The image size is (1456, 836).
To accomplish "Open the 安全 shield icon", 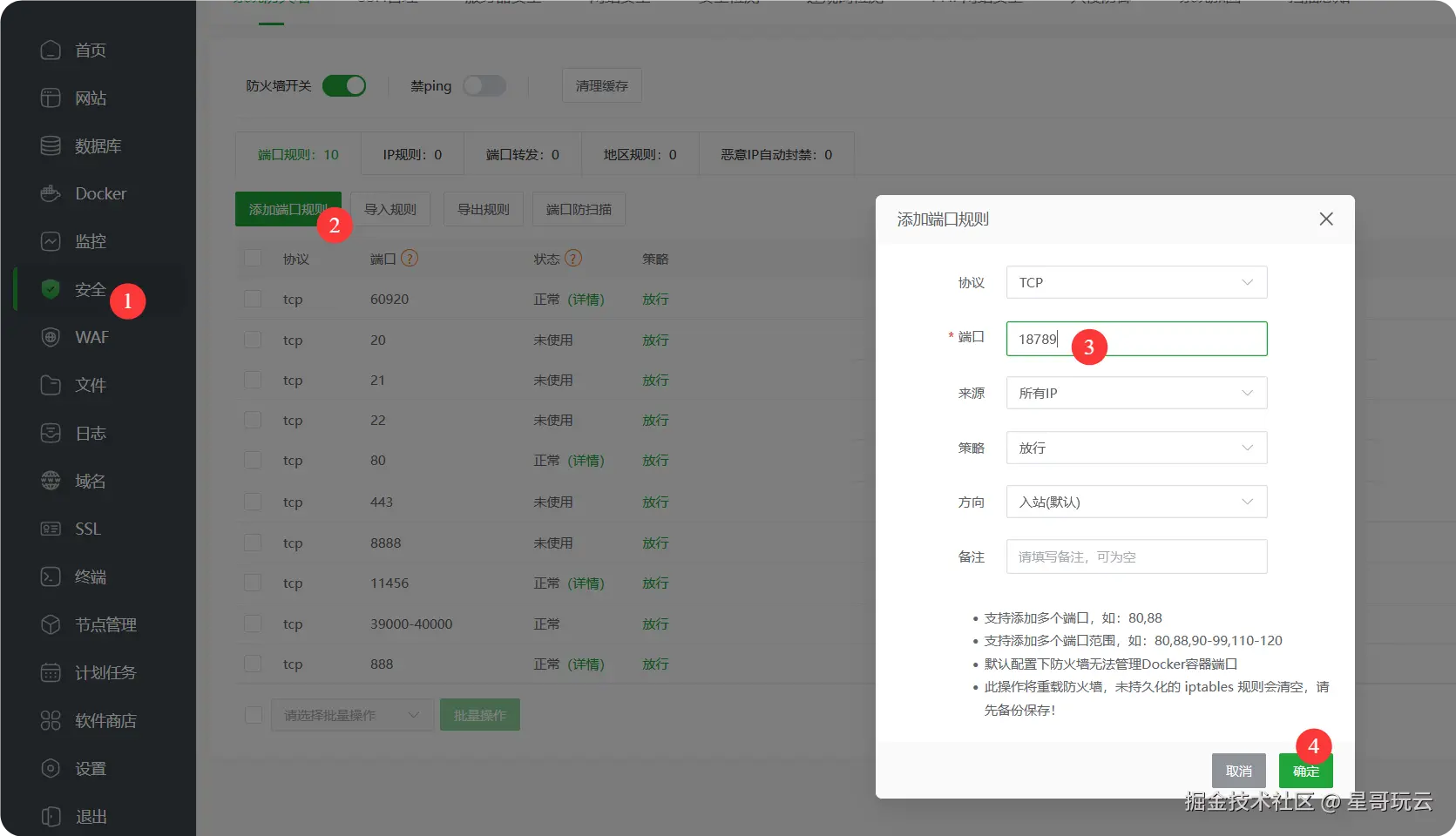I will coord(51,289).
